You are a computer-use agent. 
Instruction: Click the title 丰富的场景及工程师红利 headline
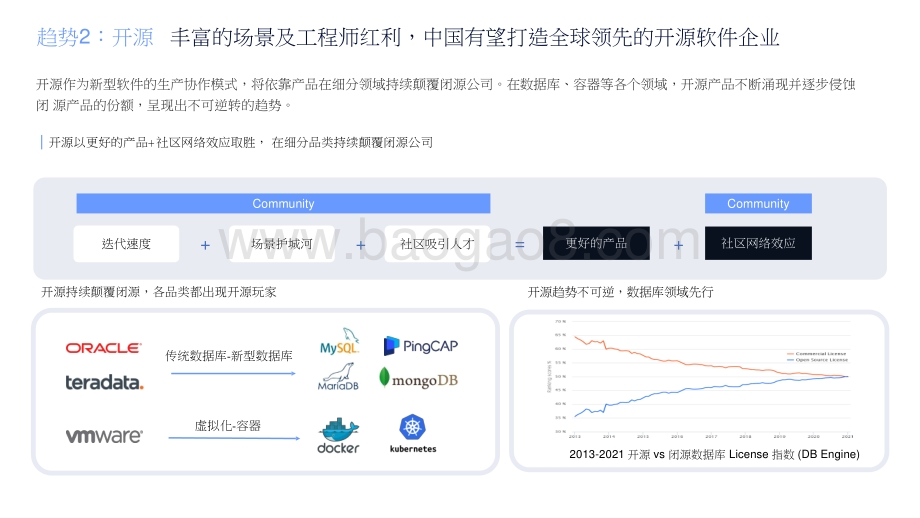pos(474,38)
